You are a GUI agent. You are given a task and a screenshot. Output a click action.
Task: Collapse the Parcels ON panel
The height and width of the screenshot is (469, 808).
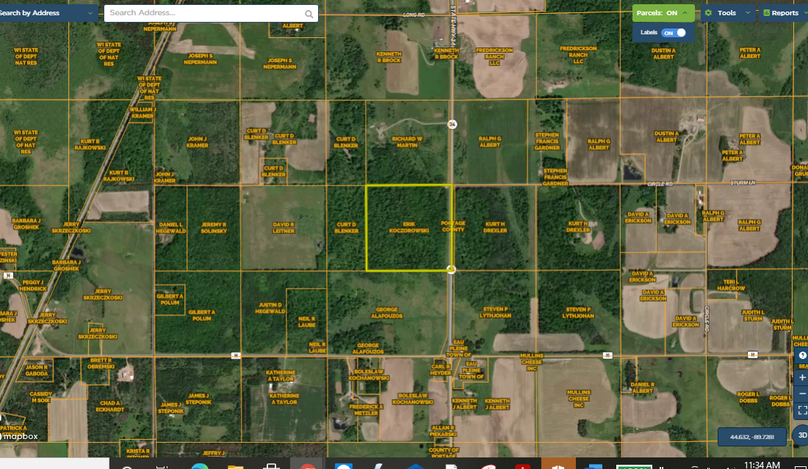point(686,13)
